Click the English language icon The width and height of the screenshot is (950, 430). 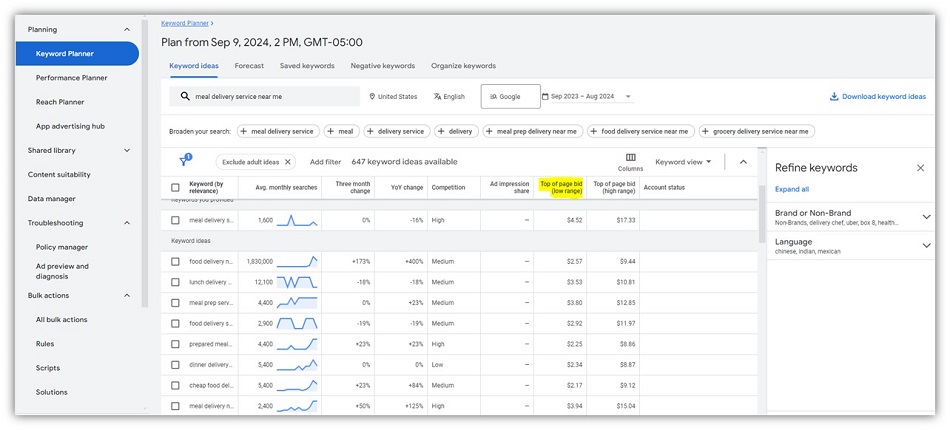(x=438, y=97)
